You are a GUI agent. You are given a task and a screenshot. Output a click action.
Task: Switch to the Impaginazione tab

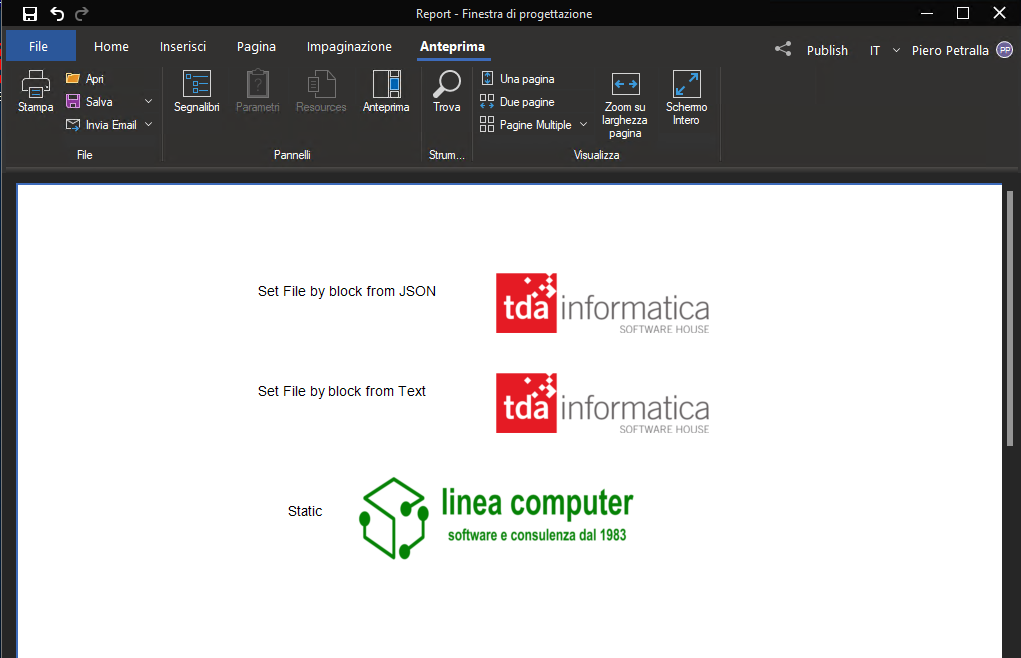[349, 46]
